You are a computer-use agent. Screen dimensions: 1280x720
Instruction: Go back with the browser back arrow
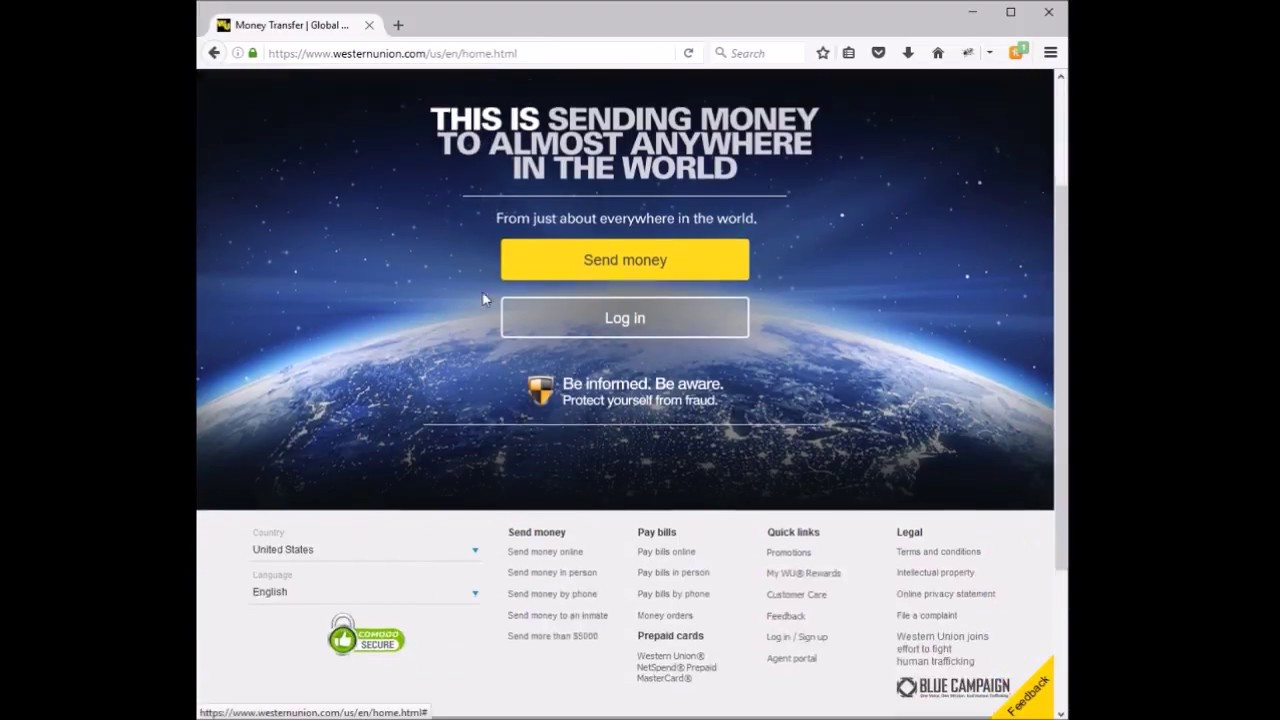pos(214,53)
